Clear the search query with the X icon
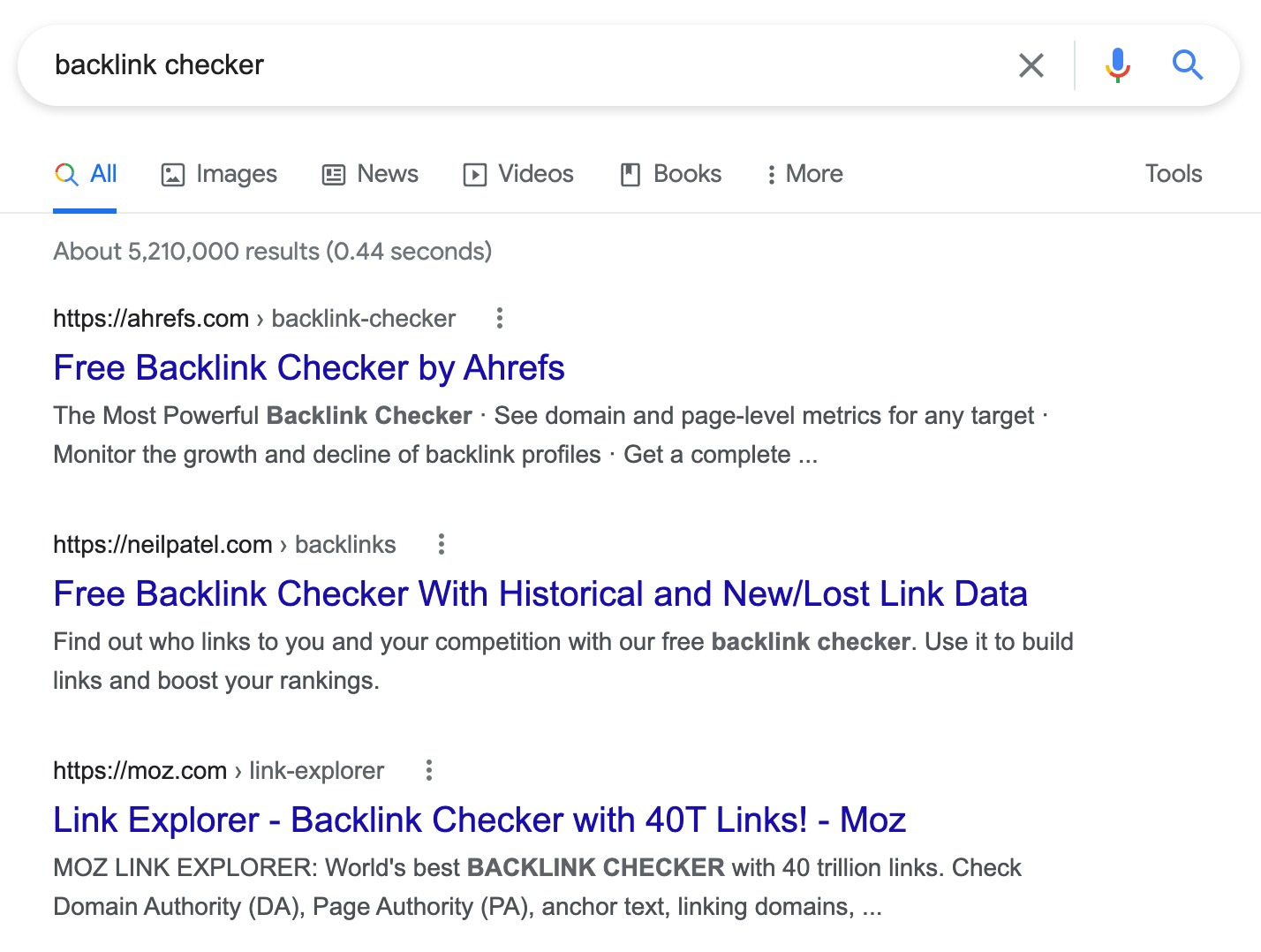This screenshot has width=1261, height=952. [x=1031, y=64]
